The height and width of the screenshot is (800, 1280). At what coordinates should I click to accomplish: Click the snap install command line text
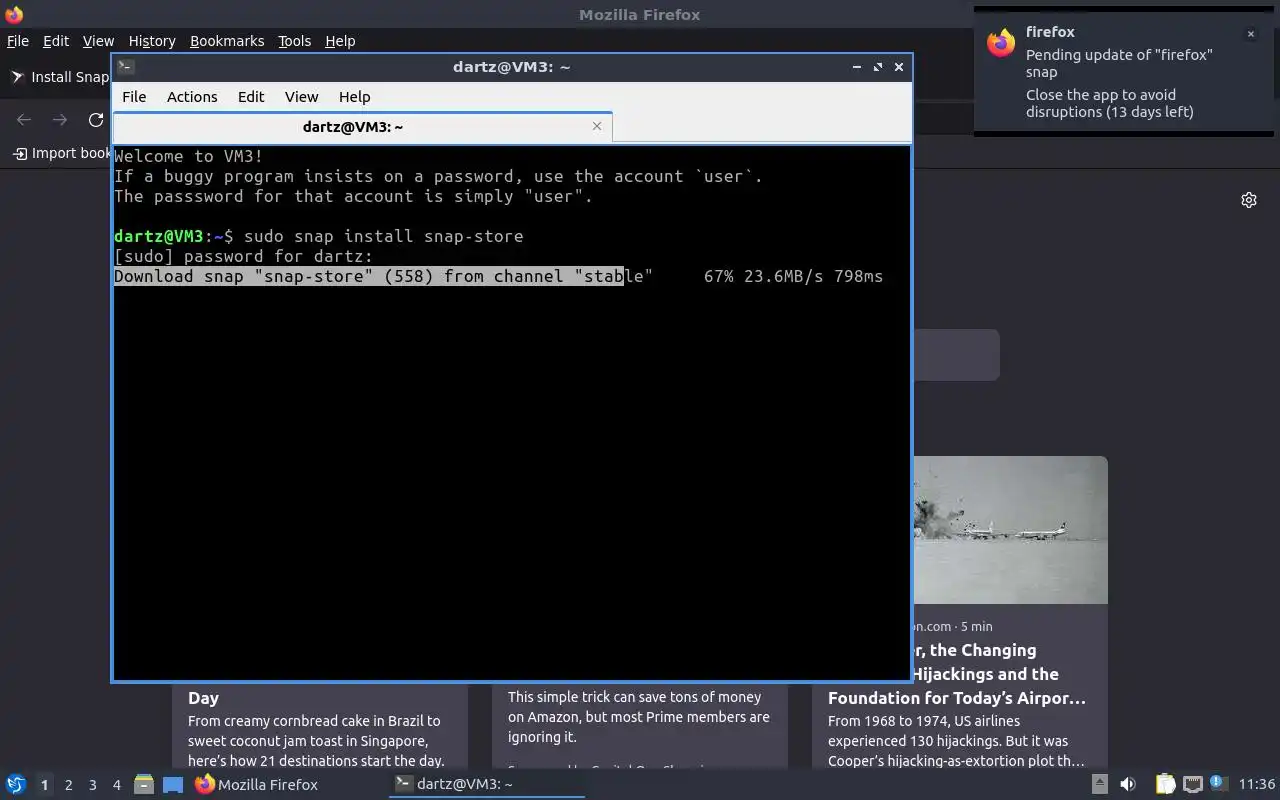384,236
